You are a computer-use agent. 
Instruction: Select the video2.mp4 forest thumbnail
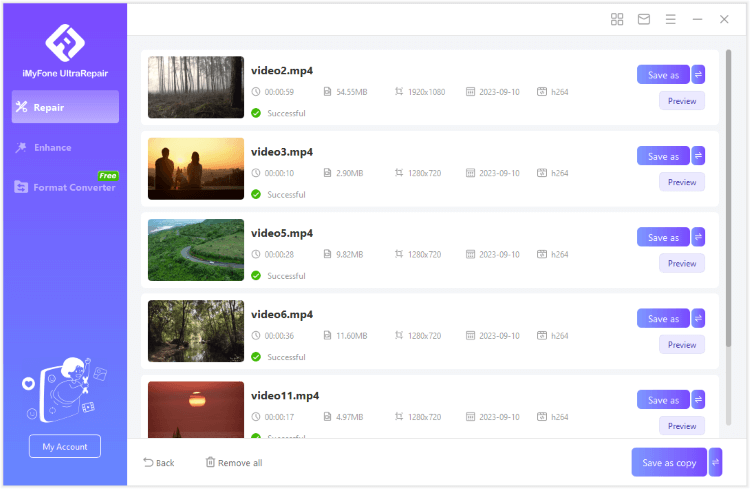(196, 87)
